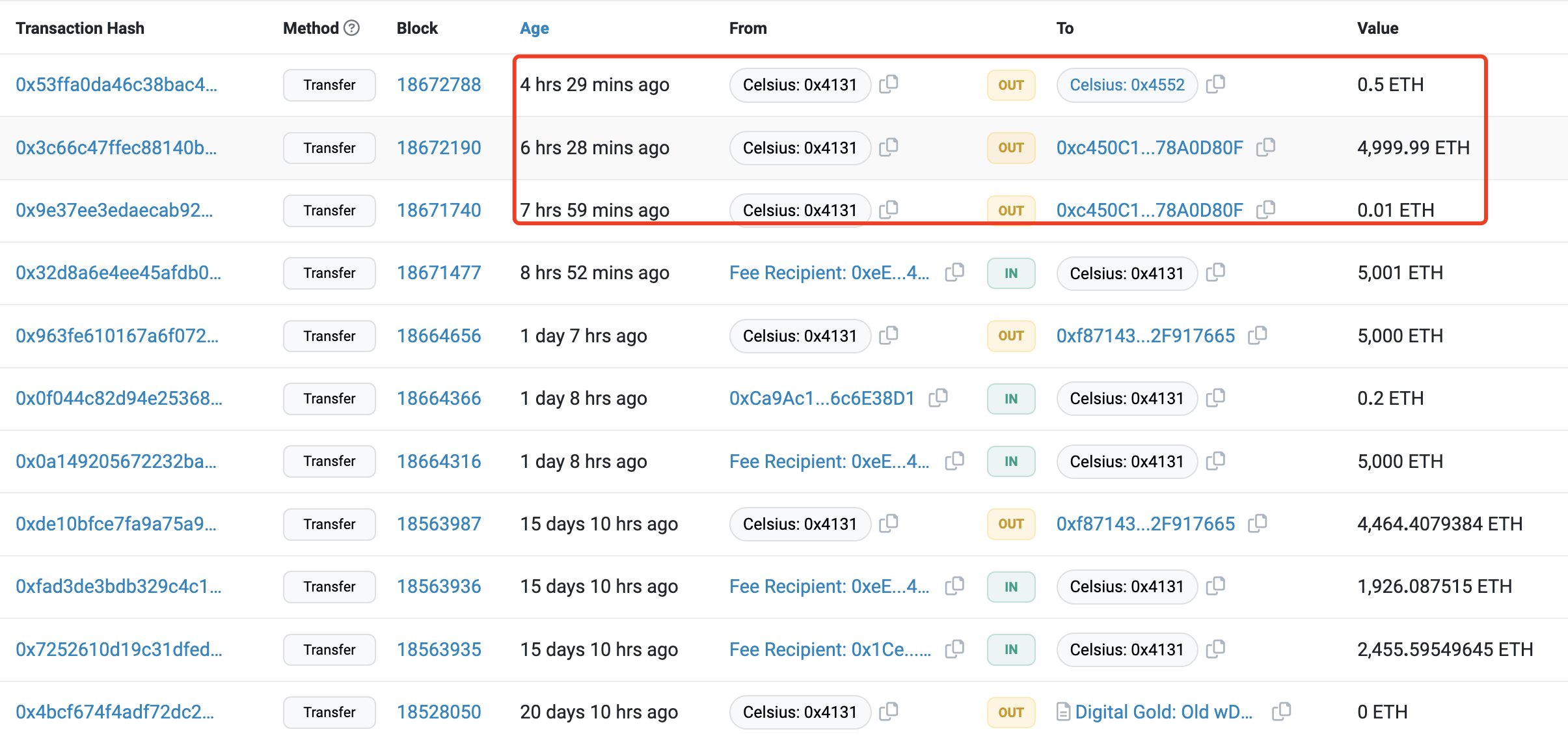Click the age text "20 days 10 hrs ago"

pyautogui.click(x=599, y=712)
